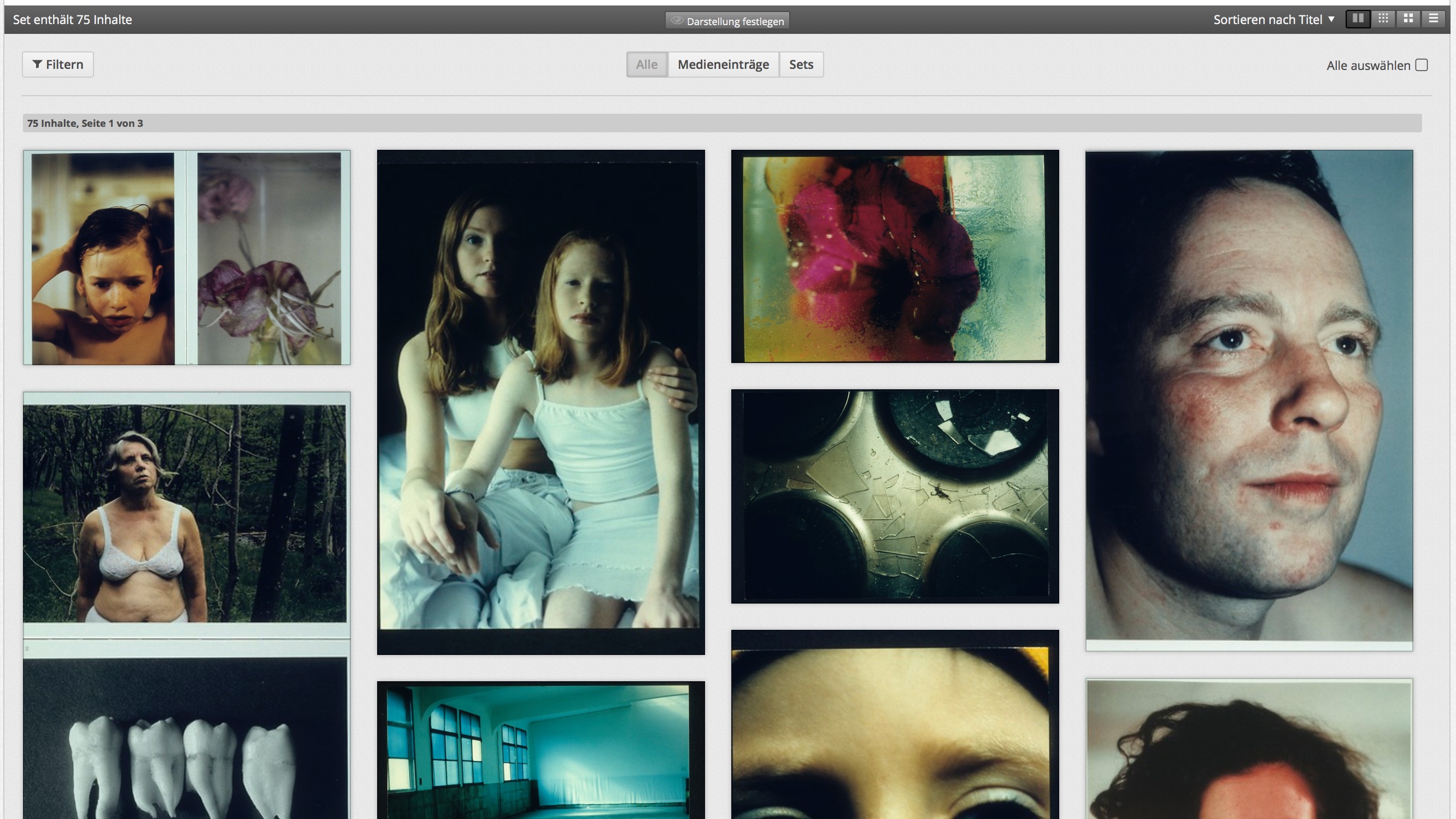
Task: Tick the Alle auswählen checkbox
Action: coord(1421,65)
